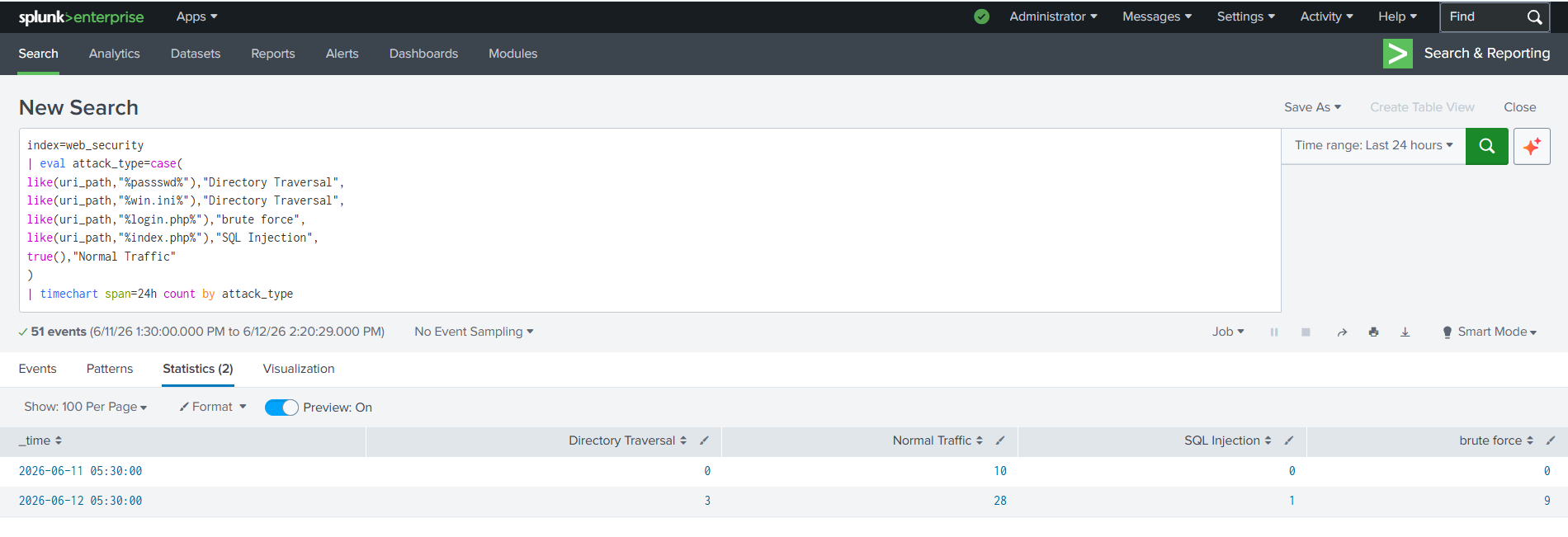The image size is (1568, 537).
Task: Switch to the Patterns results tab
Action: [x=110, y=369]
